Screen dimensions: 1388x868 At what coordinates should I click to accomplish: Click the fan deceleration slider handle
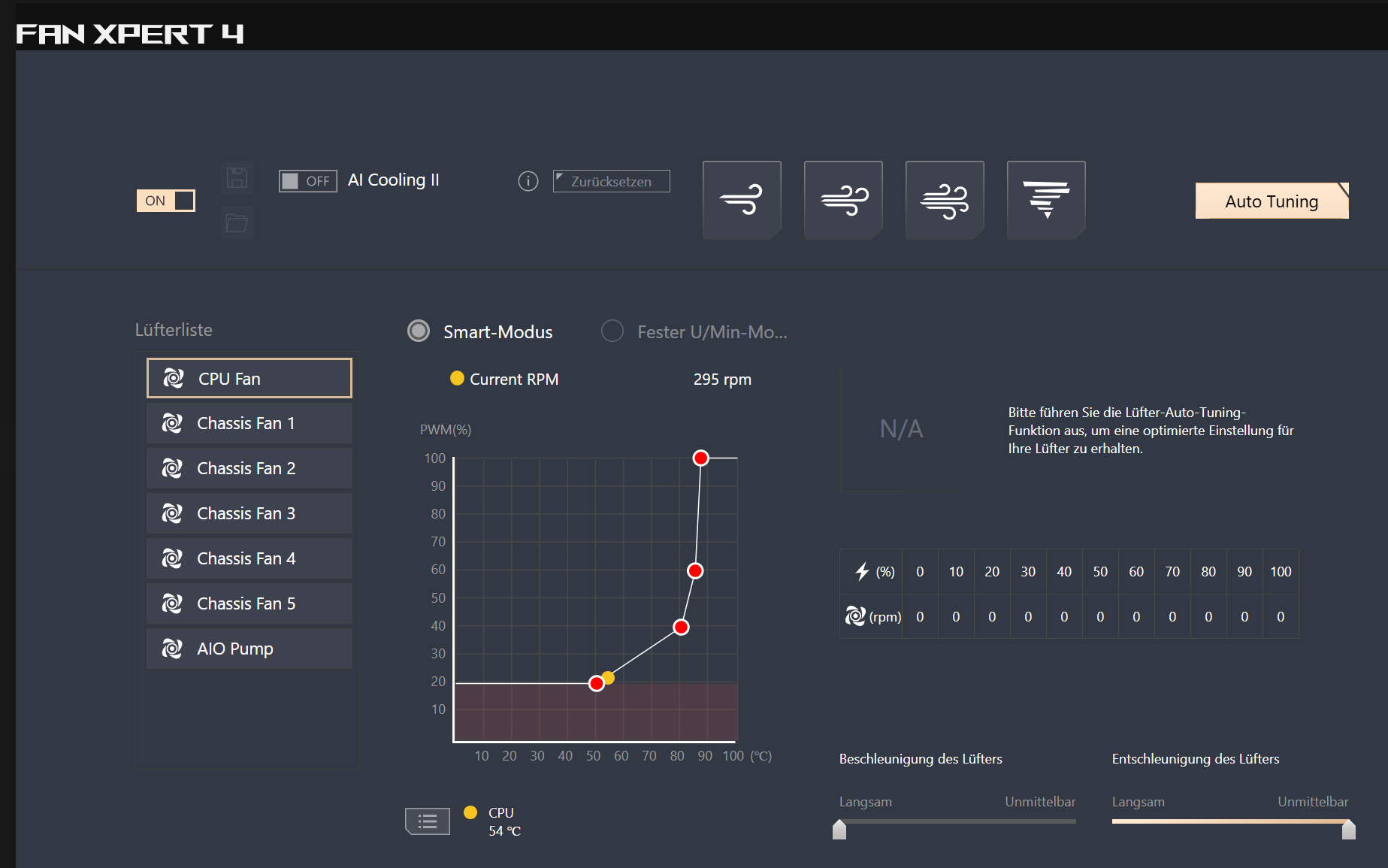(x=1349, y=829)
